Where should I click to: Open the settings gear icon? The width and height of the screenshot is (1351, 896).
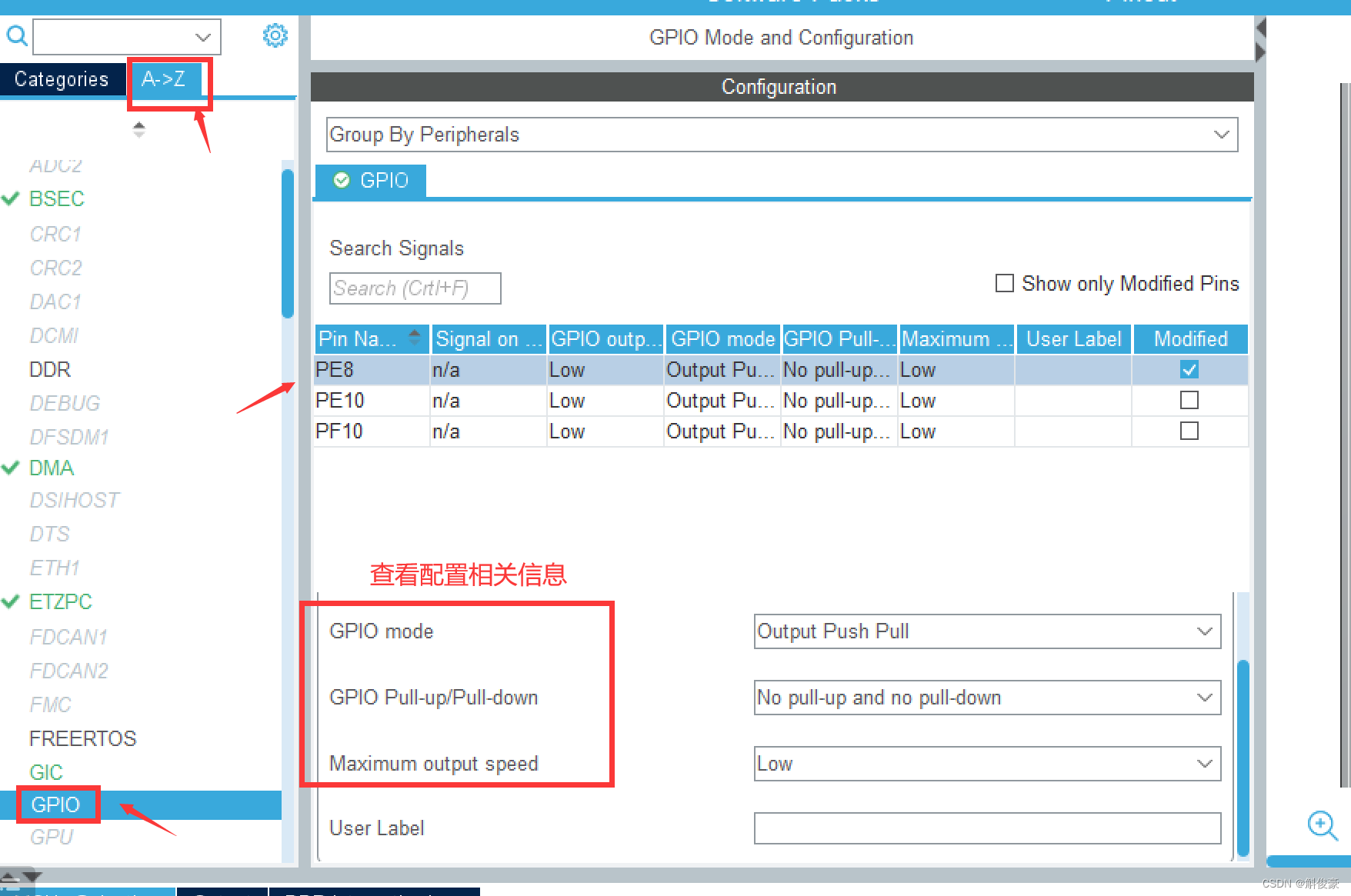(275, 35)
